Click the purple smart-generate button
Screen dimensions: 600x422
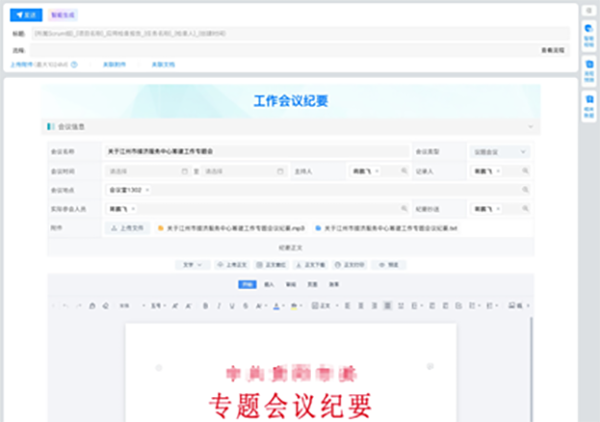[63, 15]
